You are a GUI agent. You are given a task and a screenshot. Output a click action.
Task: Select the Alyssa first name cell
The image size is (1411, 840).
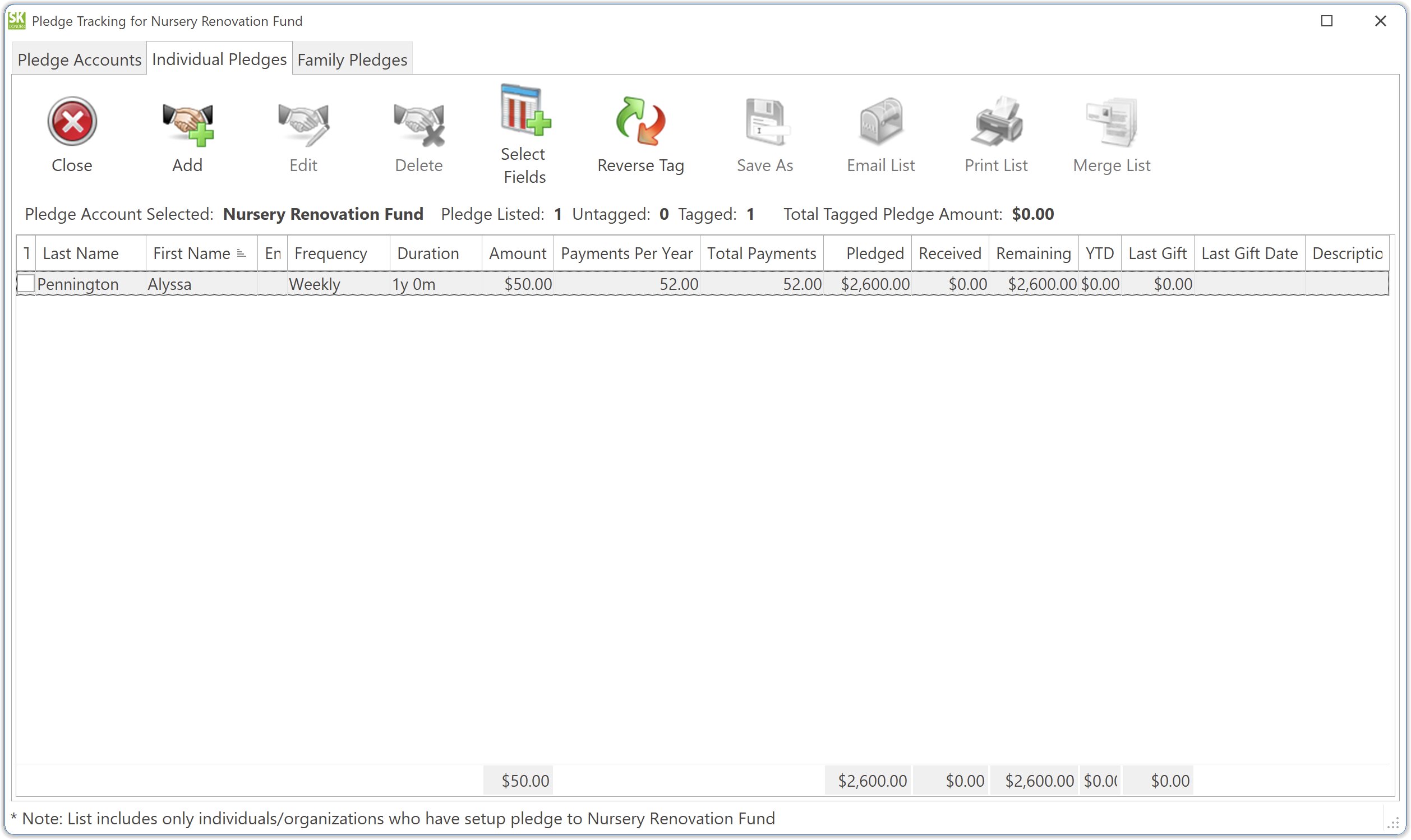coord(170,284)
